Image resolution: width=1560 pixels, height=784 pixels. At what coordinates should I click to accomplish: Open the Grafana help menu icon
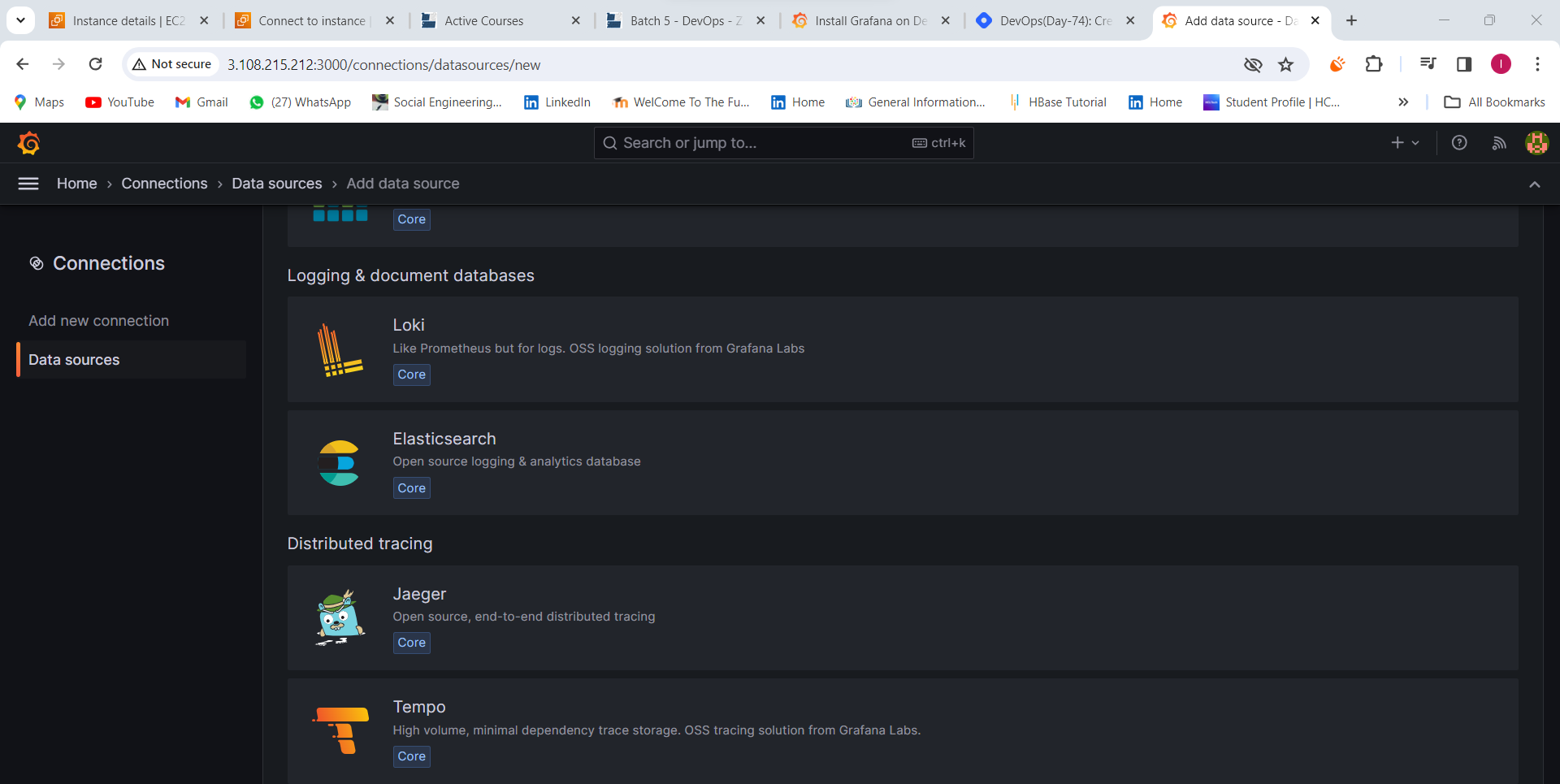(1459, 143)
